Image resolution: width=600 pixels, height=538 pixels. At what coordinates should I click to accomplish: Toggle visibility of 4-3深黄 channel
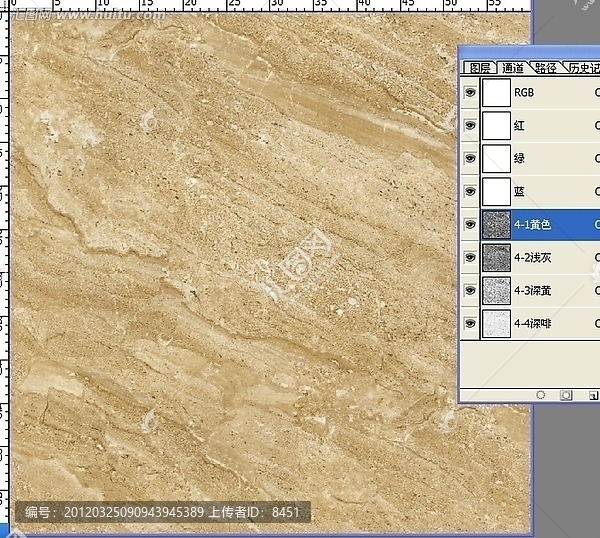[x=470, y=290]
